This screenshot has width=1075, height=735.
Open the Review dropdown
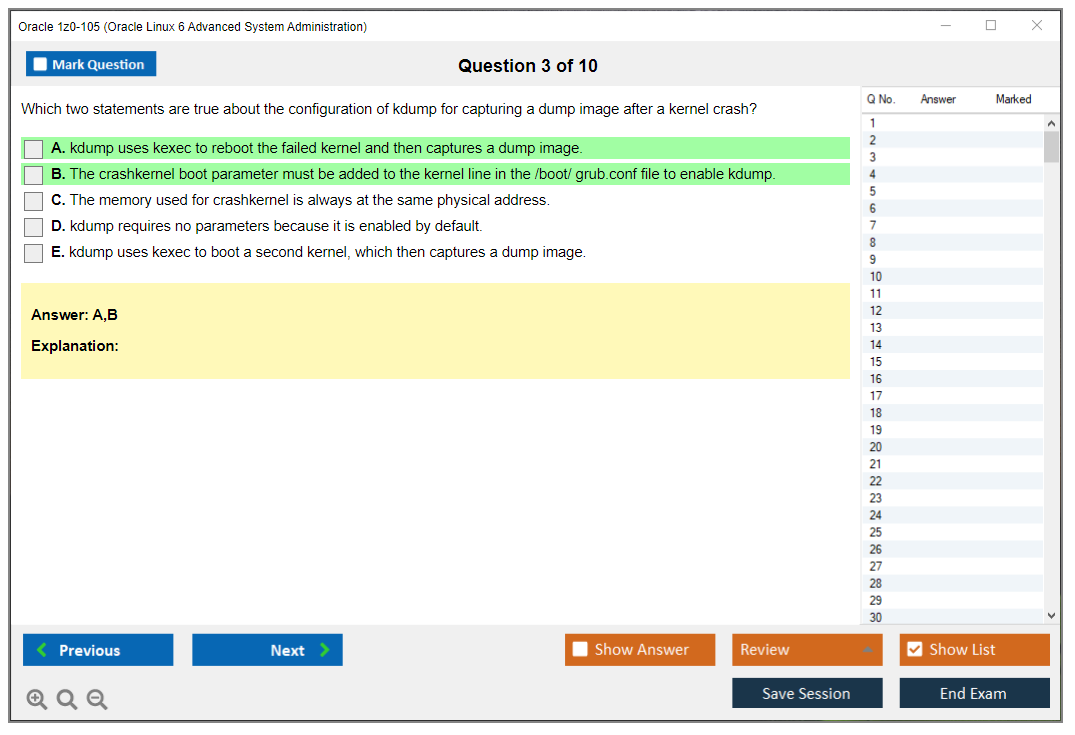(807, 649)
